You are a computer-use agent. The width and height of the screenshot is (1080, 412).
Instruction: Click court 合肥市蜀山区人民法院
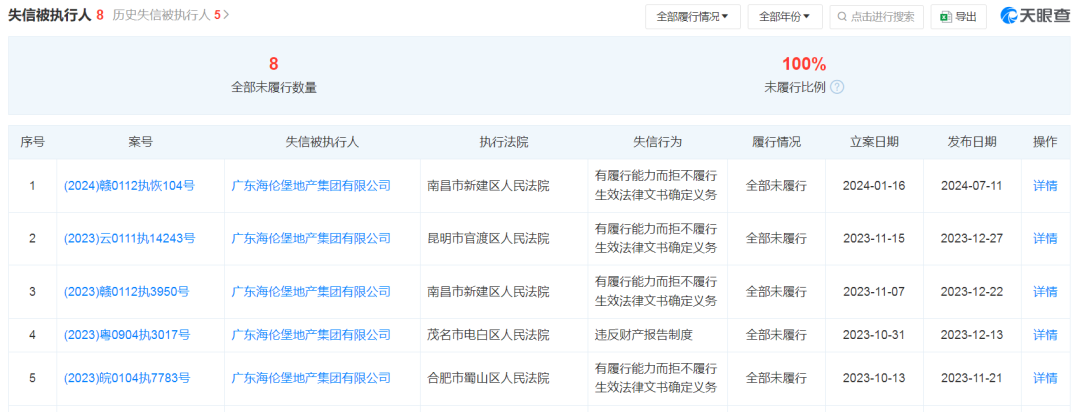[488, 378]
